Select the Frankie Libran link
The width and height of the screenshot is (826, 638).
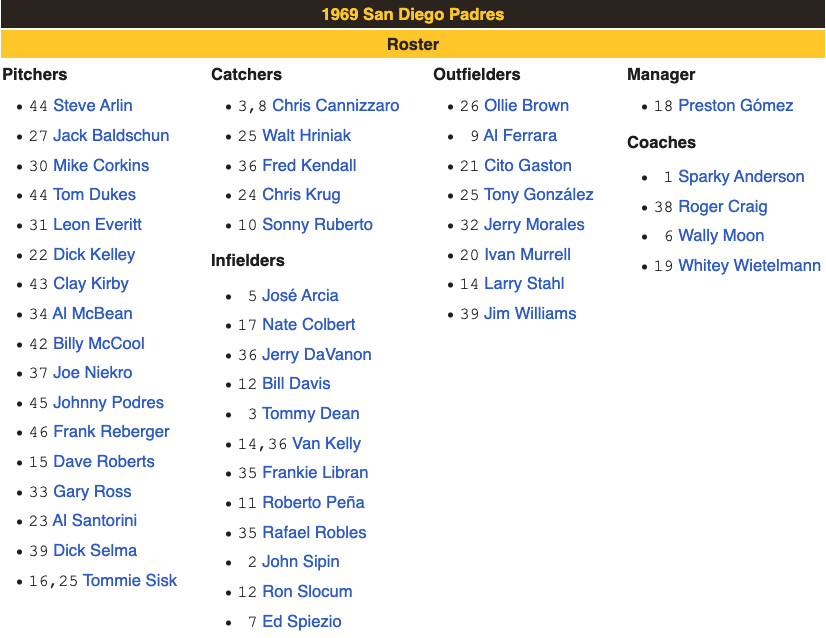(316, 473)
